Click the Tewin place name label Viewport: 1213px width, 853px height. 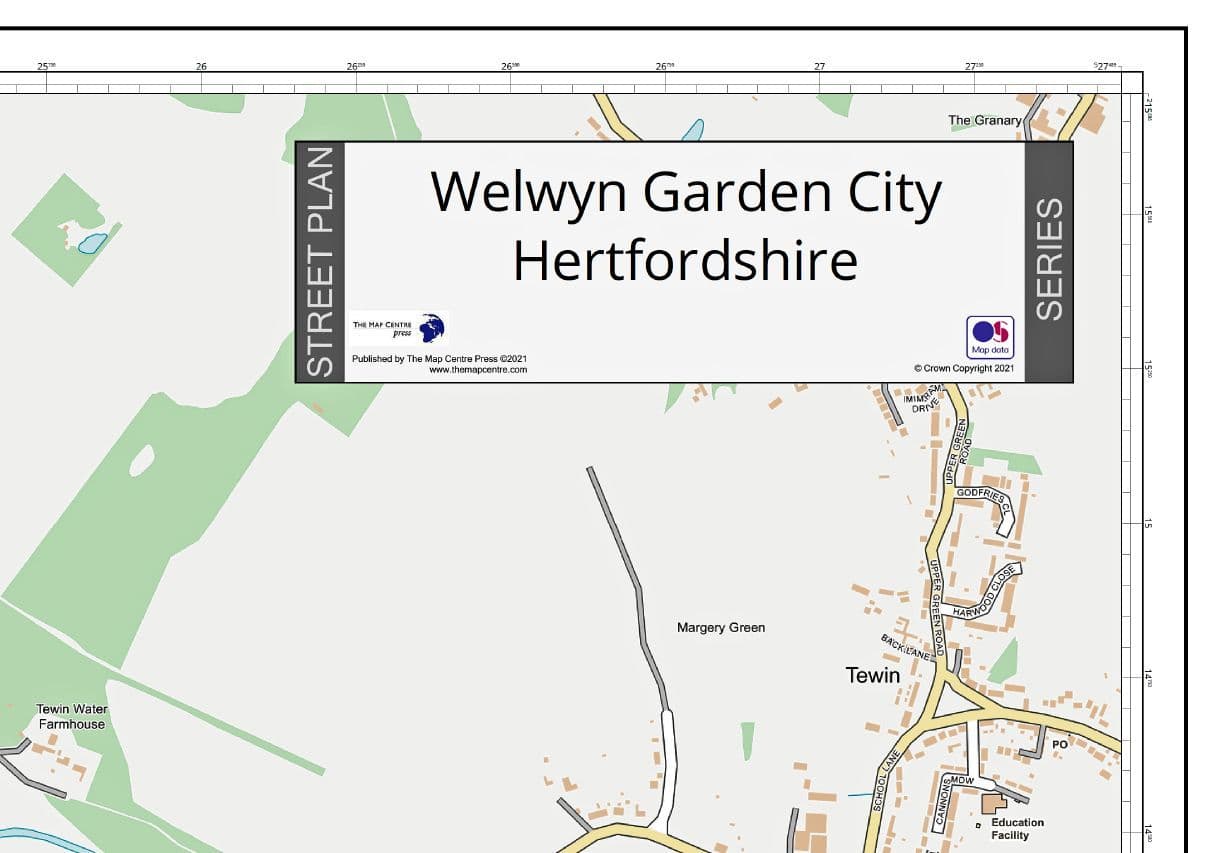tap(872, 676)
